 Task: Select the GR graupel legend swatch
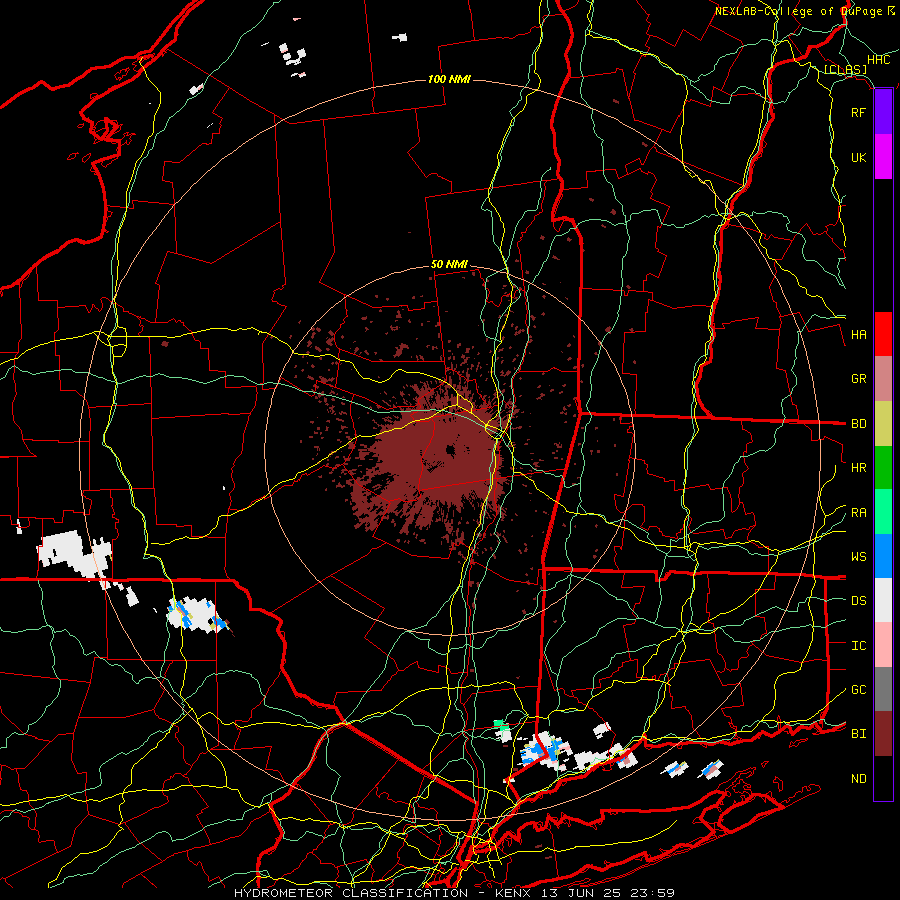pyautogui.click(x=883, y=378)
